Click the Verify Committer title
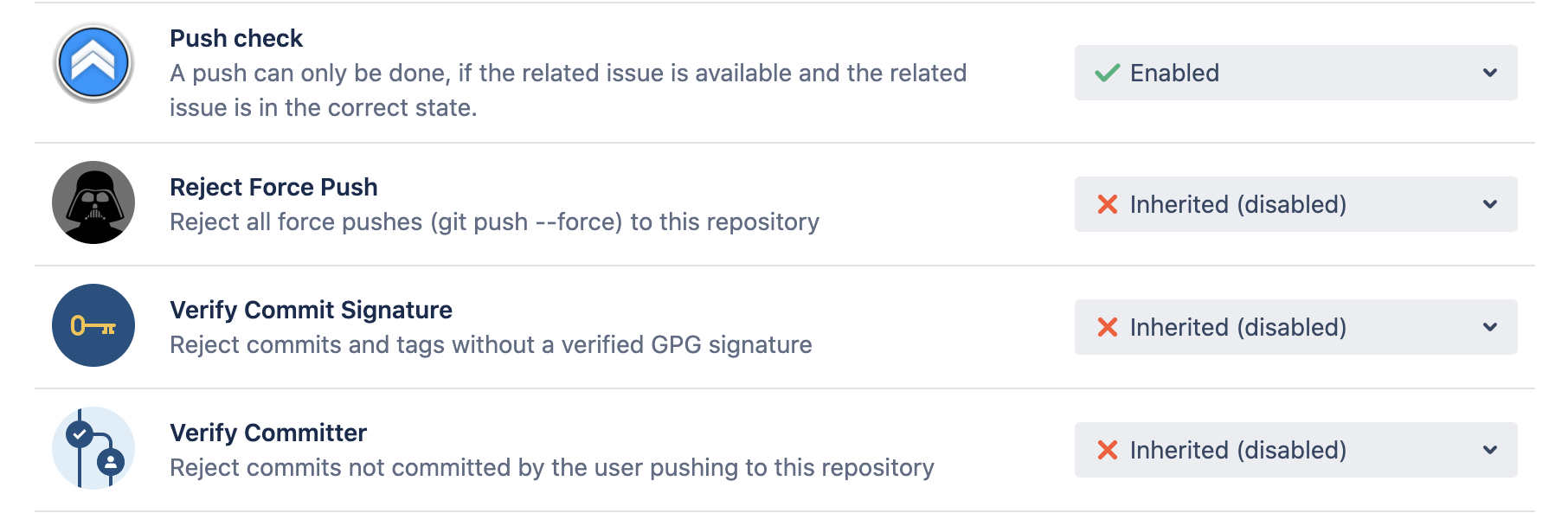Image resolution: width=1568 pixels, height=526 pixels. [x=268, y=433]
